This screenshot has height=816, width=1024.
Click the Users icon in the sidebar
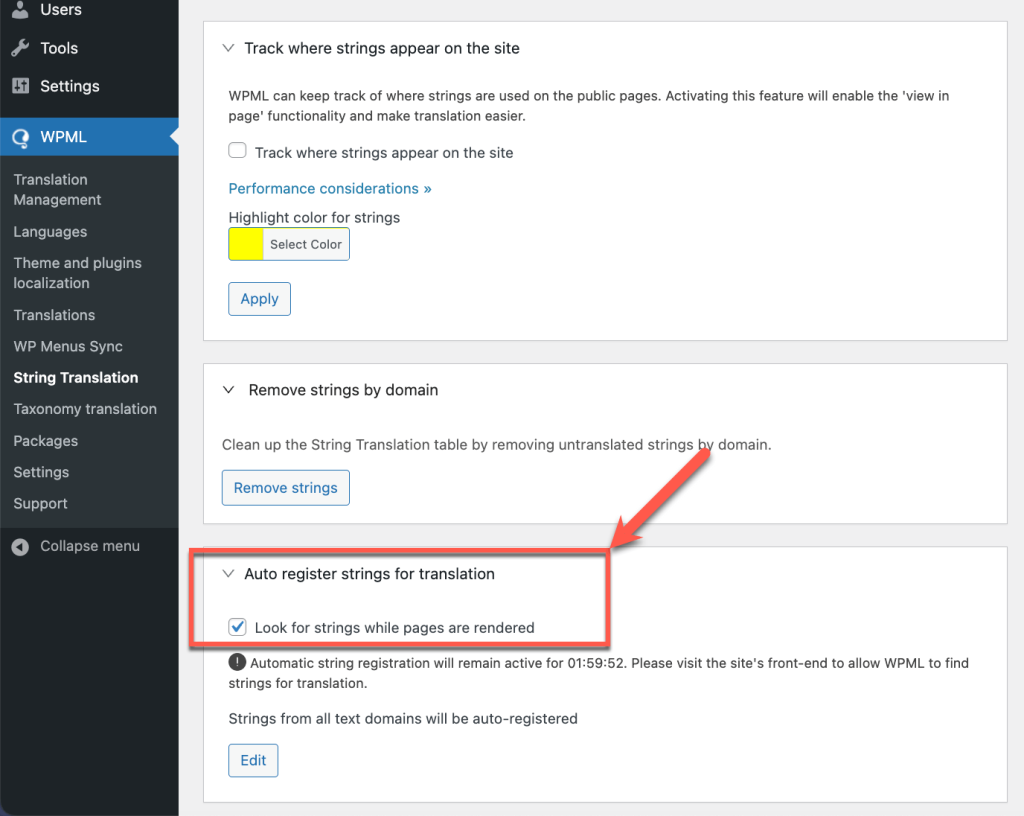(x=21, y=10)
